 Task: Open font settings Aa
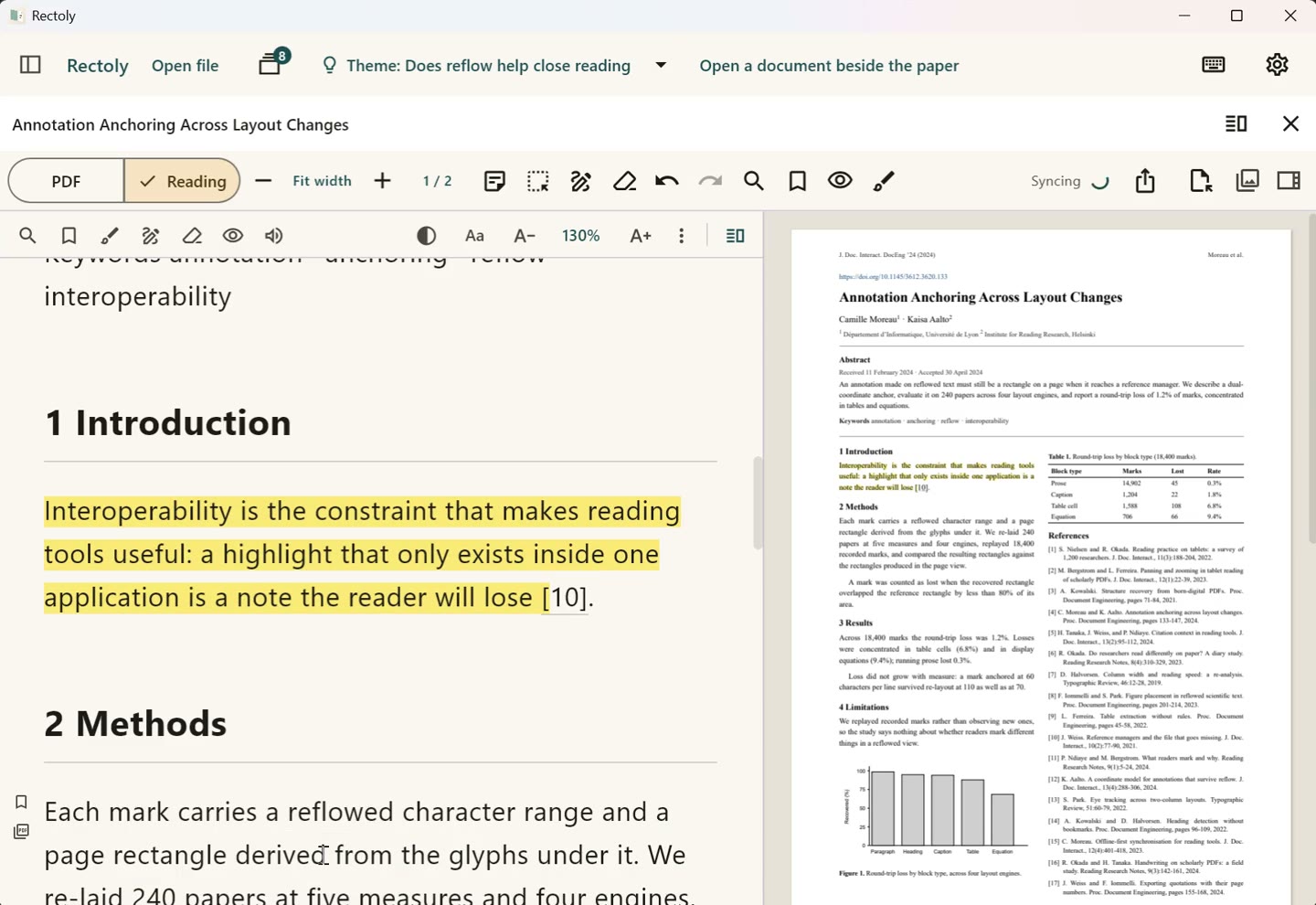[474, 236]
